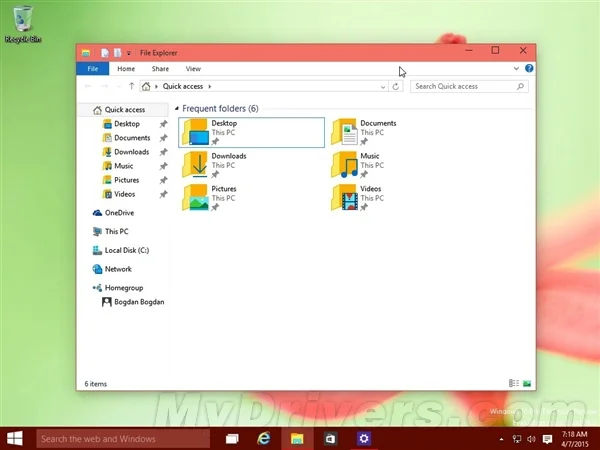
Task: Show hidden tray icons arrow
Action: pos(501,439)
